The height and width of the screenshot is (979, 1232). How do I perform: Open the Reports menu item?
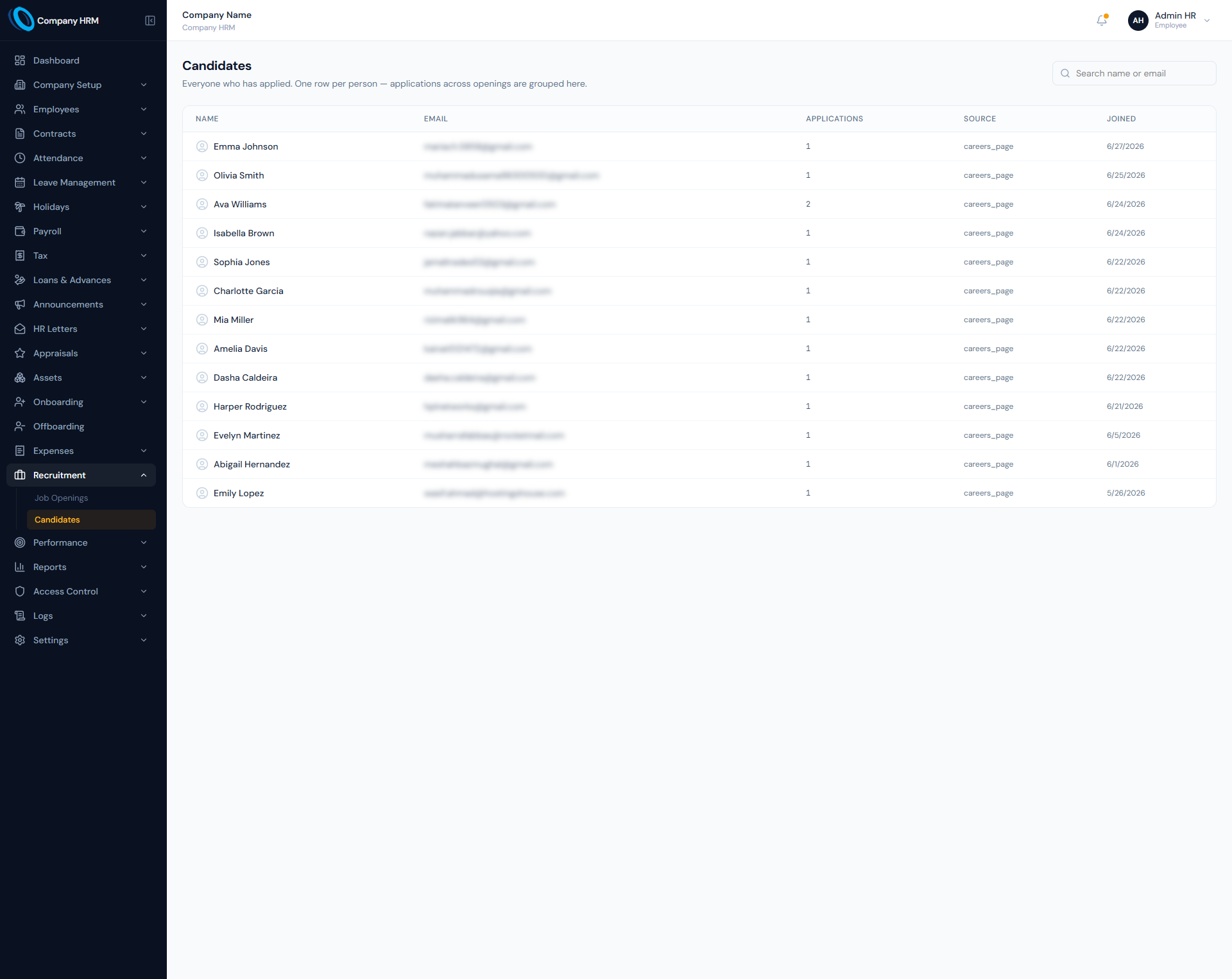[81, 567]
